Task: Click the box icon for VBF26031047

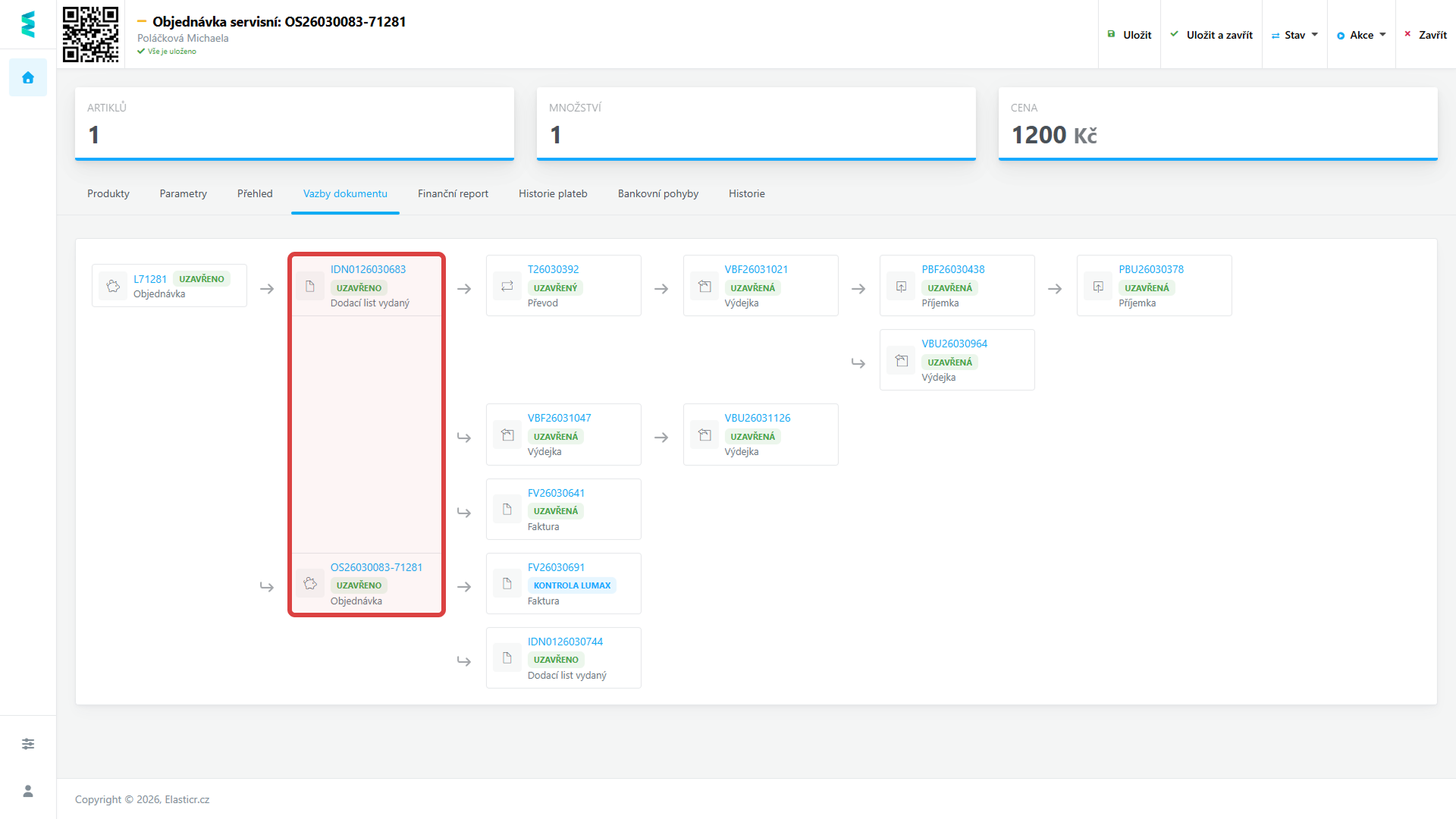Action: 507,435
